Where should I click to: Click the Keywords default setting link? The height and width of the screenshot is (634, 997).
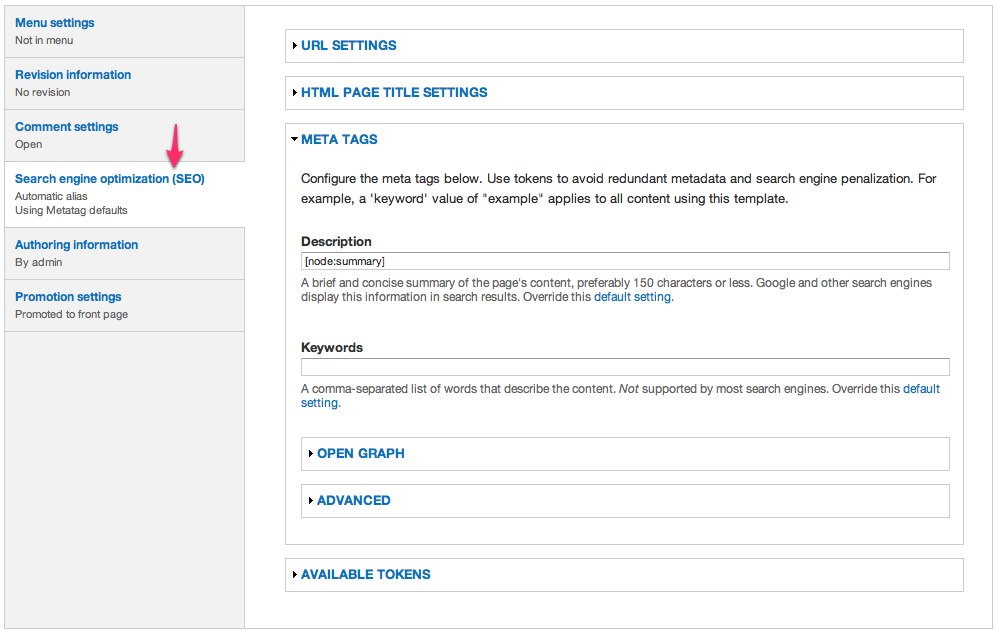tap(920, 388)
